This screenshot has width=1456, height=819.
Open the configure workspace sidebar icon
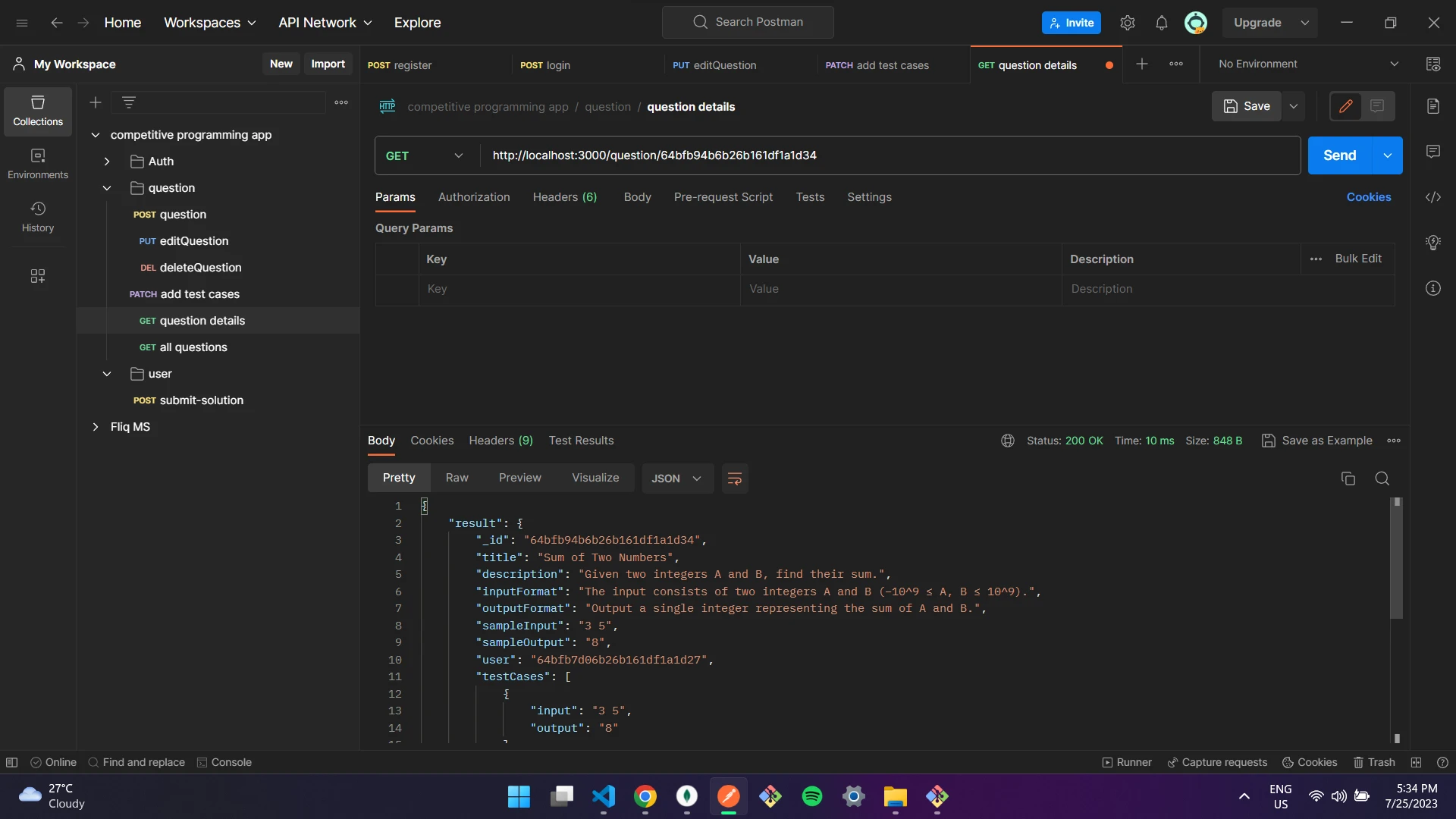[38, 276]
